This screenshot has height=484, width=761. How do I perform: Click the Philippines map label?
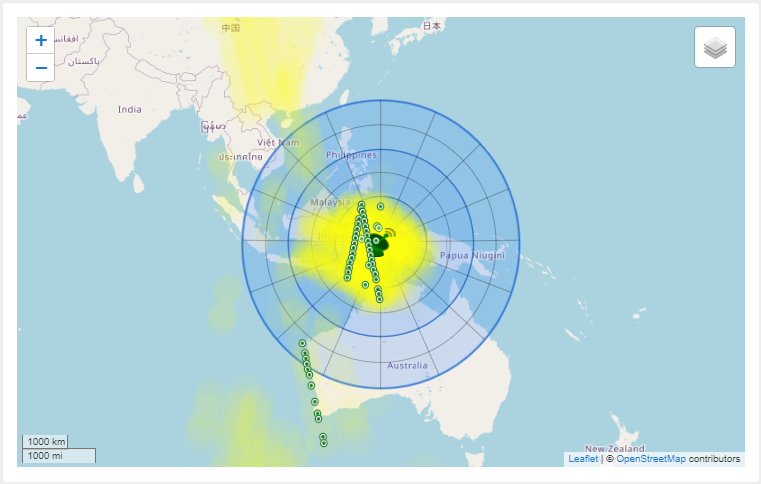[351, 155]
